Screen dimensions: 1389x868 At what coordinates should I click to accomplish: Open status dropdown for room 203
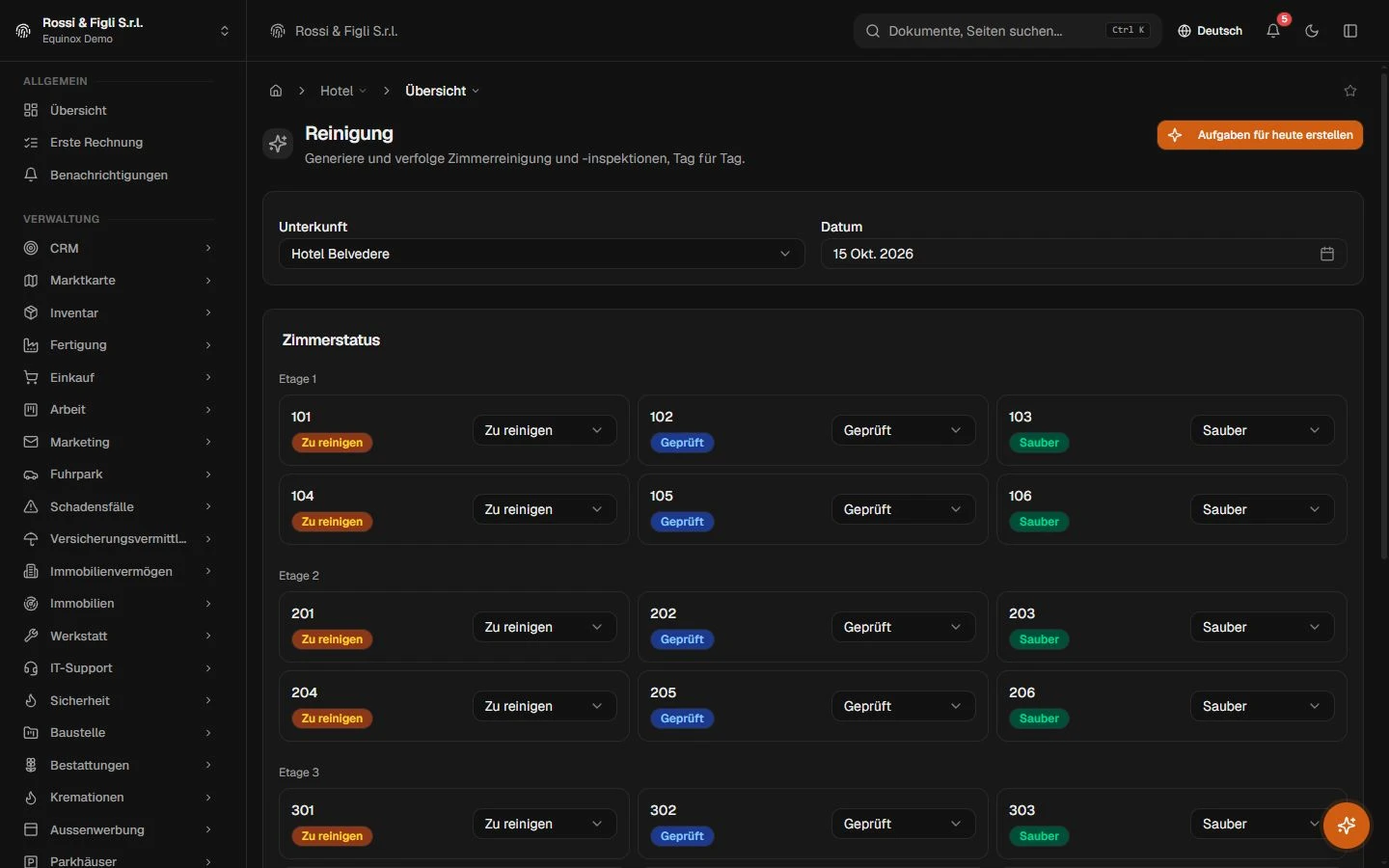coord(1262,627)
